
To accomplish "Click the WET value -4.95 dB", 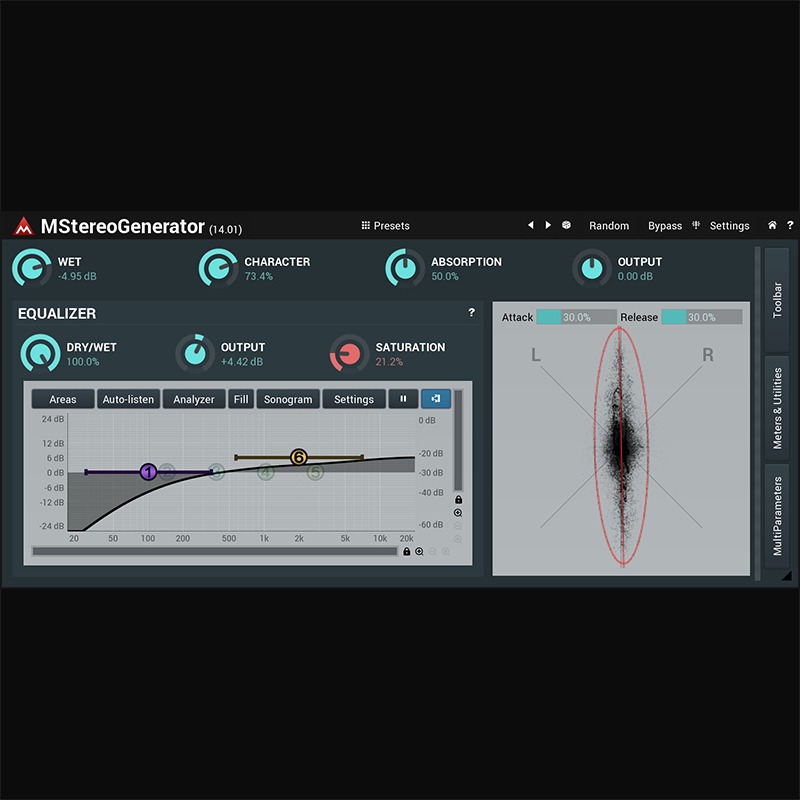I will click(77, 276).
